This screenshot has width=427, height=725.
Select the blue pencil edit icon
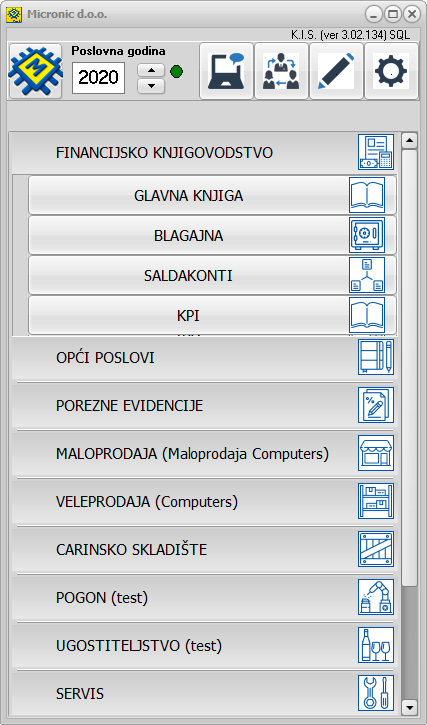(x=336, y=71)
